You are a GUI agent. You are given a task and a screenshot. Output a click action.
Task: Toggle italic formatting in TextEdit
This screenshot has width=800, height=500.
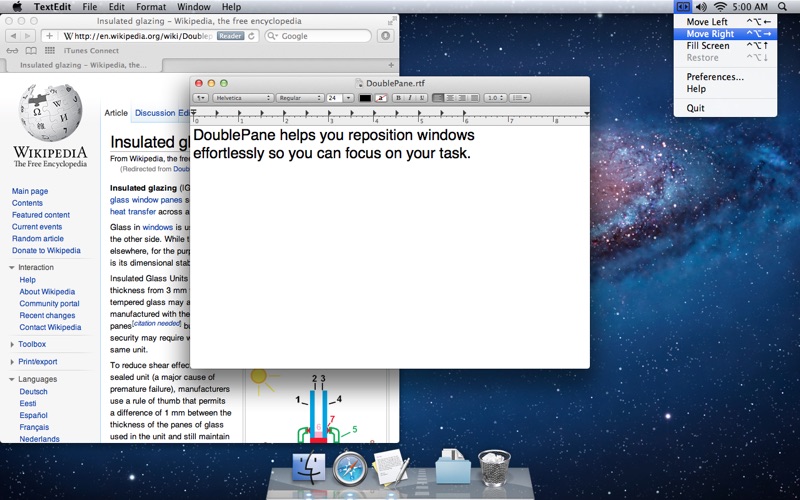click(410, 98)
